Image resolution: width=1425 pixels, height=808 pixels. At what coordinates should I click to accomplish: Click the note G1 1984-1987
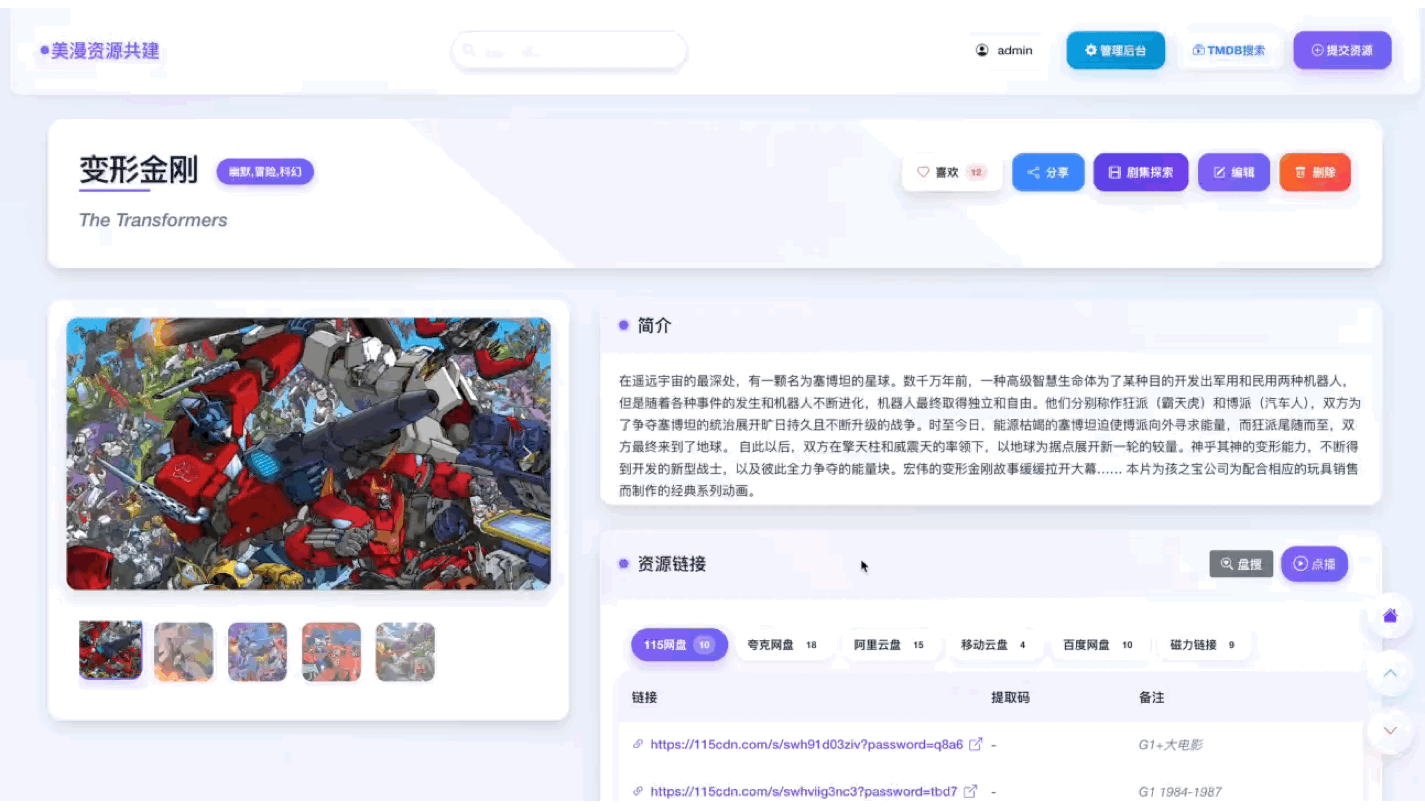click(1180, 792)
